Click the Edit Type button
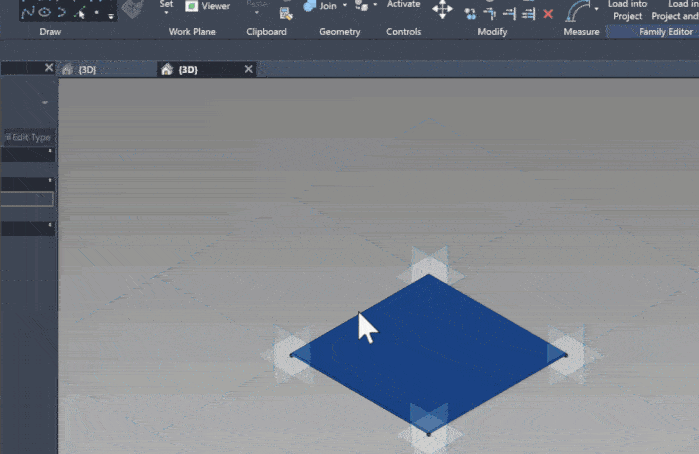Screen dimensions: 699x454 click(29, 137)
